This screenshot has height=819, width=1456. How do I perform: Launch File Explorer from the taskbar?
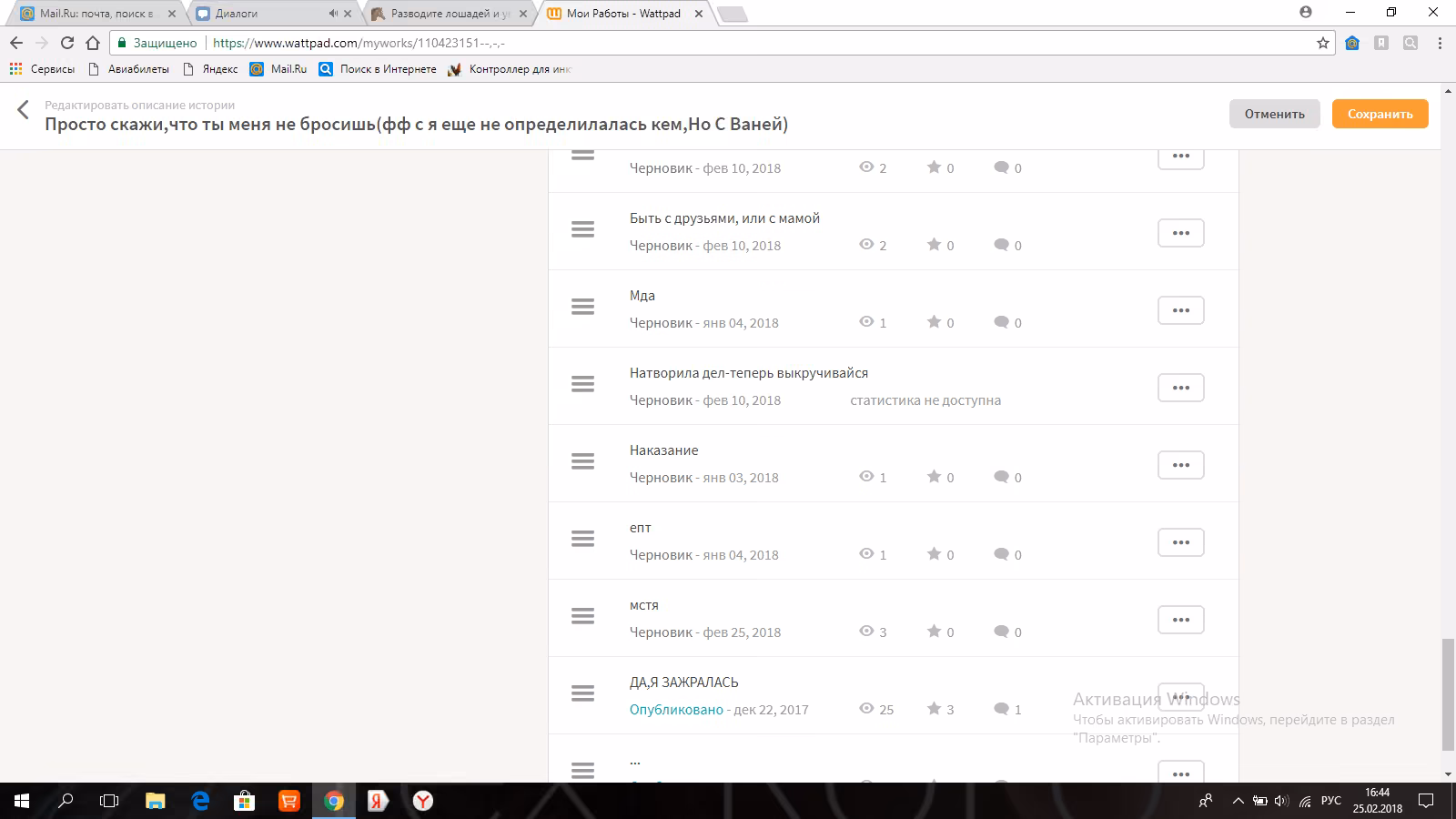[156, 801]
